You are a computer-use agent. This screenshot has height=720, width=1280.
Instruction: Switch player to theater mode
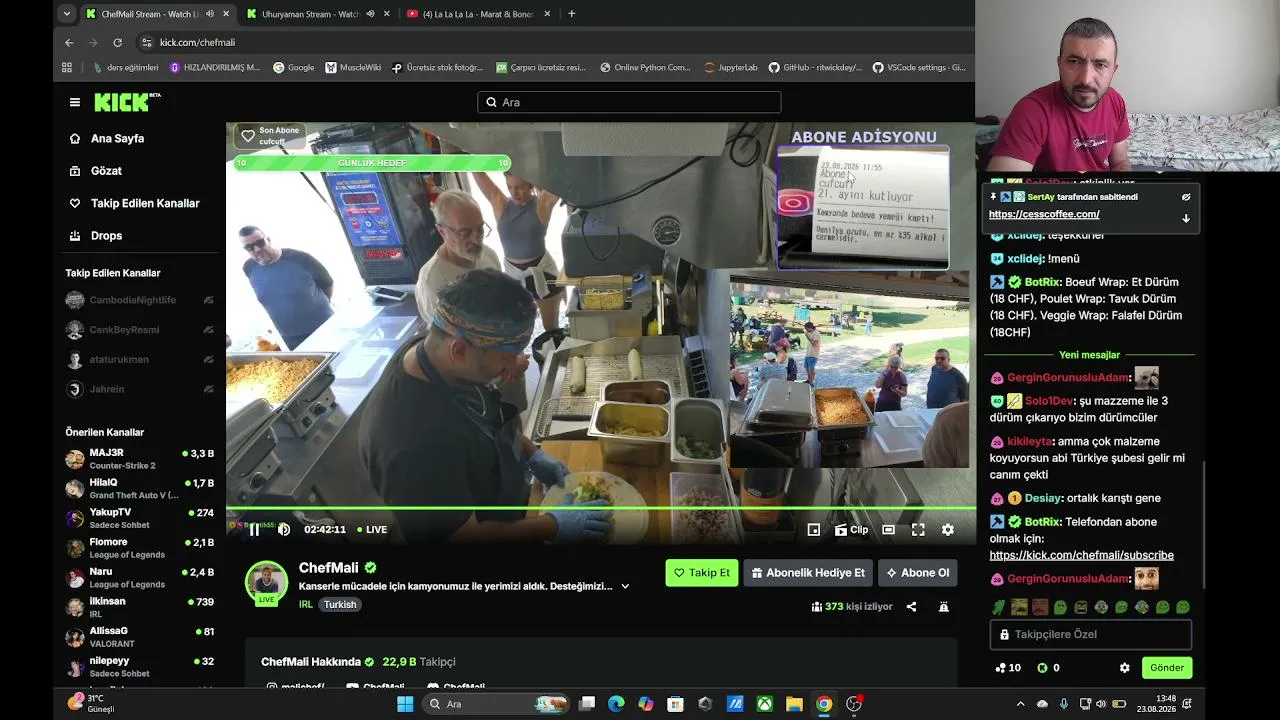click(x=888, y=530)
